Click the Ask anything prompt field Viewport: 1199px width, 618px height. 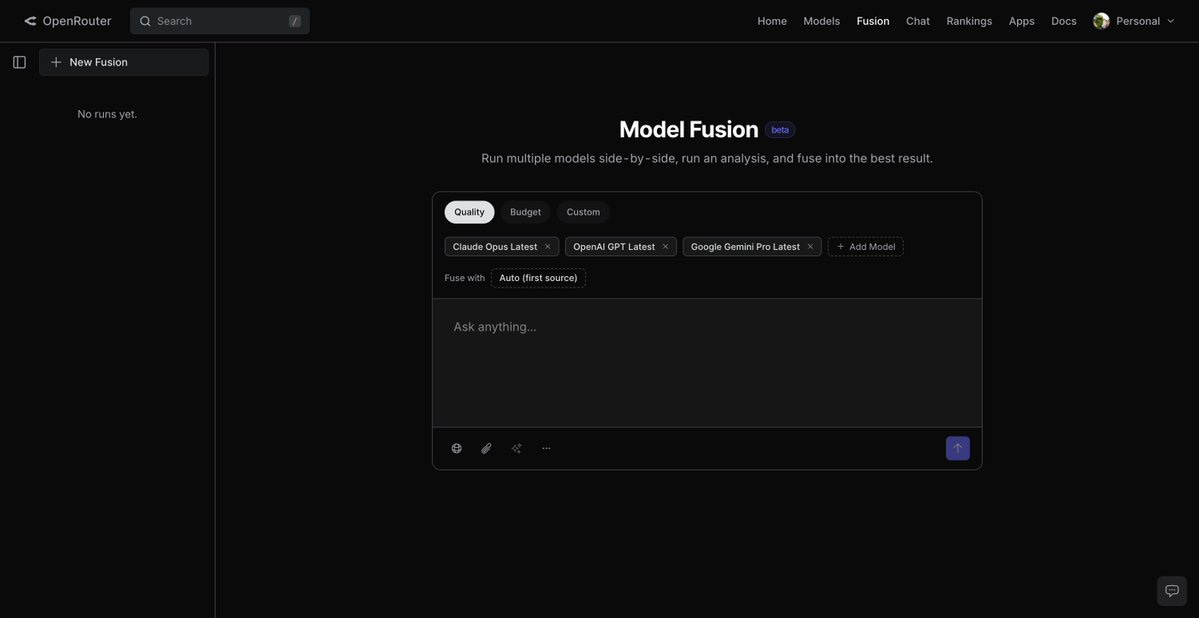point(707,363)
